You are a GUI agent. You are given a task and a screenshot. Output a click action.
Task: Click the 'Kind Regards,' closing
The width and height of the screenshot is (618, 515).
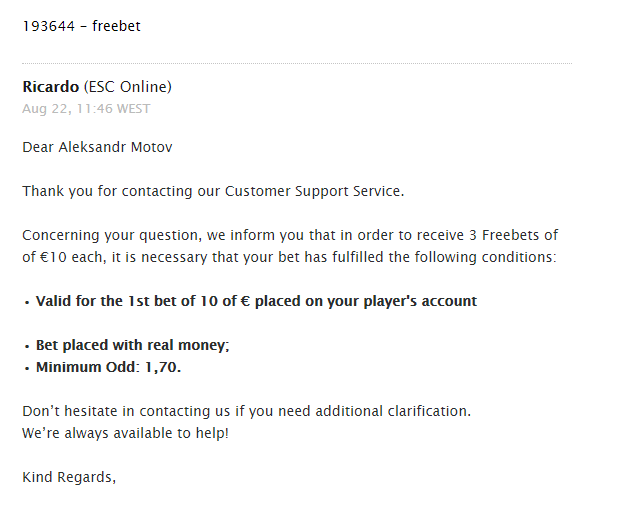[69, 478]
